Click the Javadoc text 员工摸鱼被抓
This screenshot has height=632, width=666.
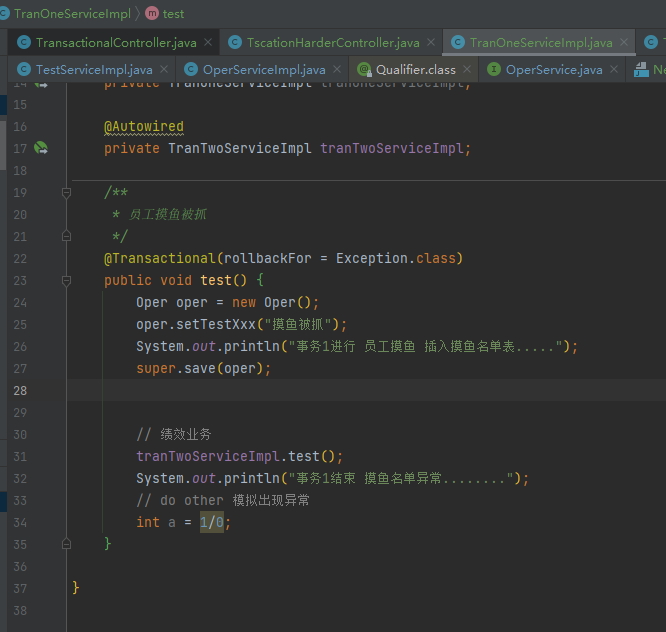(x=168, y=214)
